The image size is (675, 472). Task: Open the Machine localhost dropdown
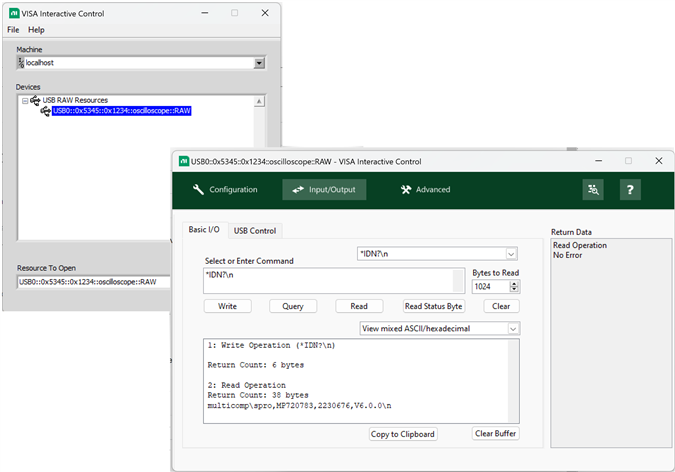point(259,63)
